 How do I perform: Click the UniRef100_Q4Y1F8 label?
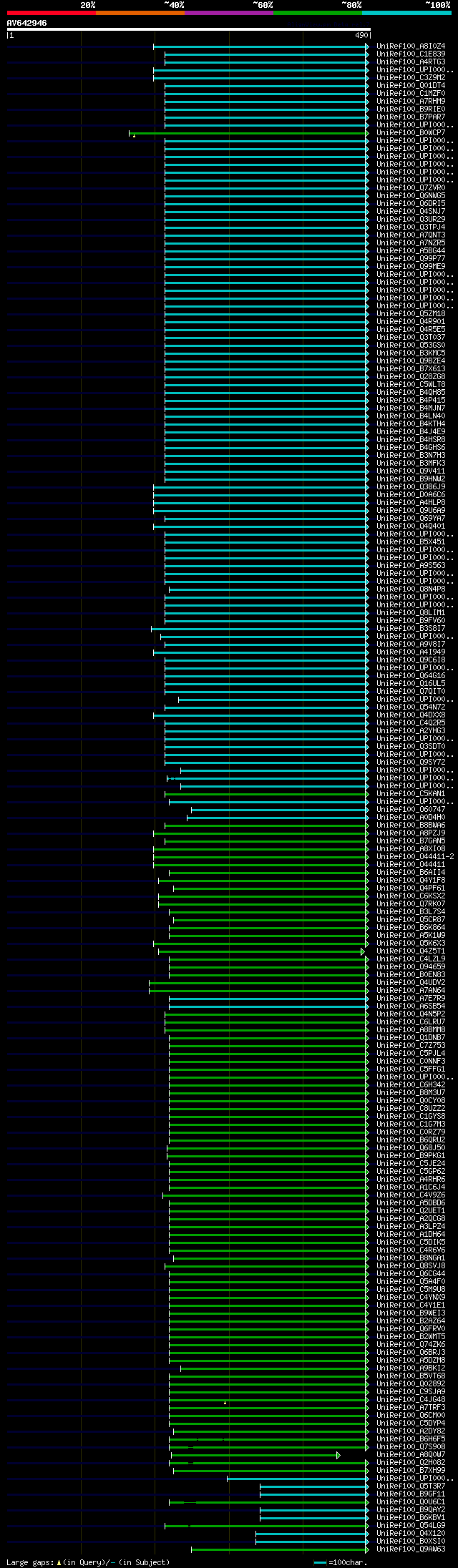coord(411,881)
